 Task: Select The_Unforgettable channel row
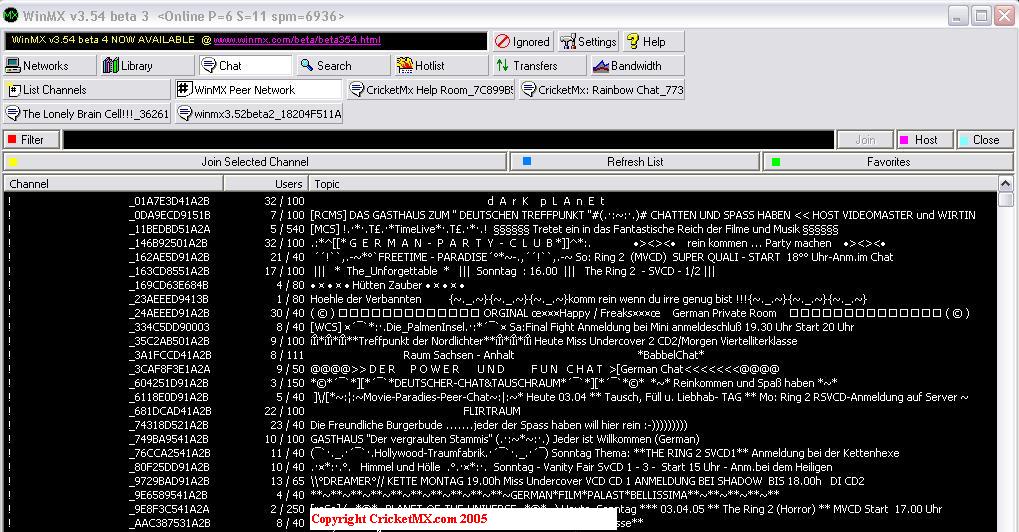pyautogui.click(x=500, y=271)
